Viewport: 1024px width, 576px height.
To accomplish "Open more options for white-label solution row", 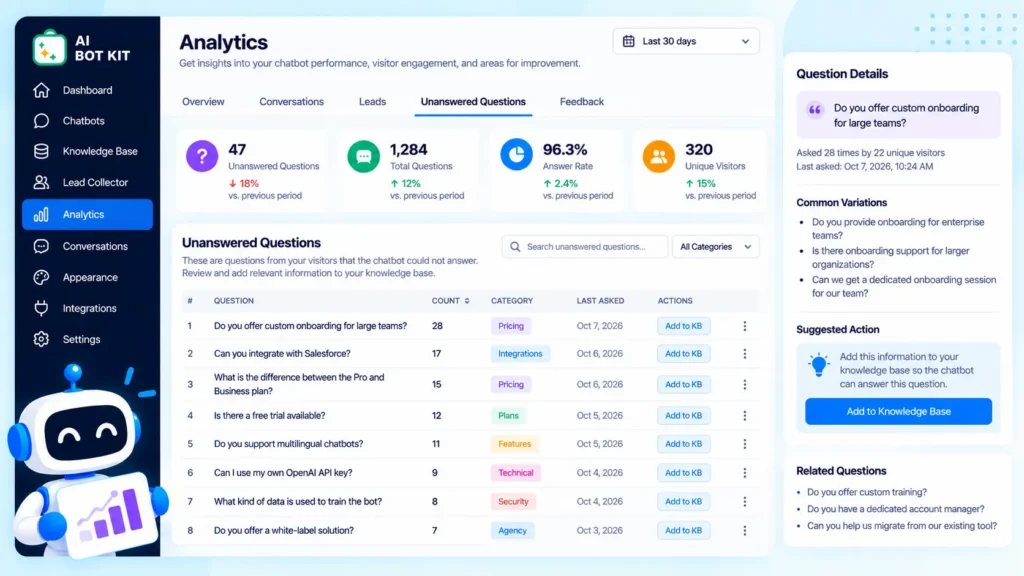I will pyautogui.click(x=744, y=531).
